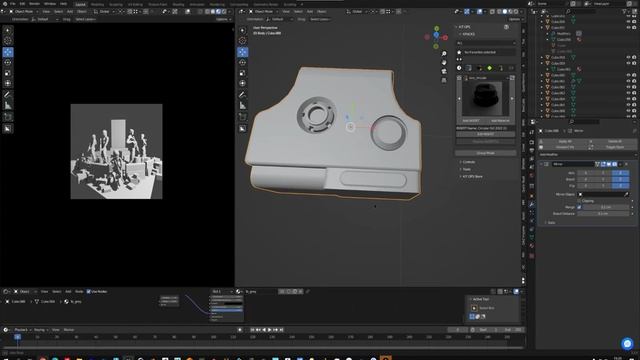Image resolution: width=640 pixels, height=360 pixels.
Task: Enable the Clipping checkbox in Mirror modifier
Action: pyautogui.click(x=579, y=201)
